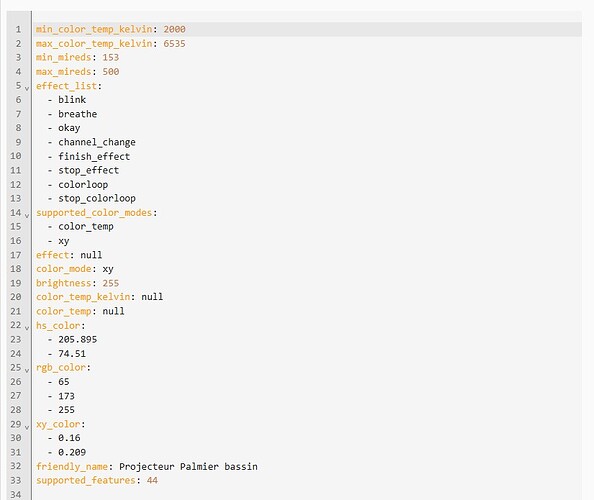
Task: Select the rgb value 255 on line 28
Action: 66,410
